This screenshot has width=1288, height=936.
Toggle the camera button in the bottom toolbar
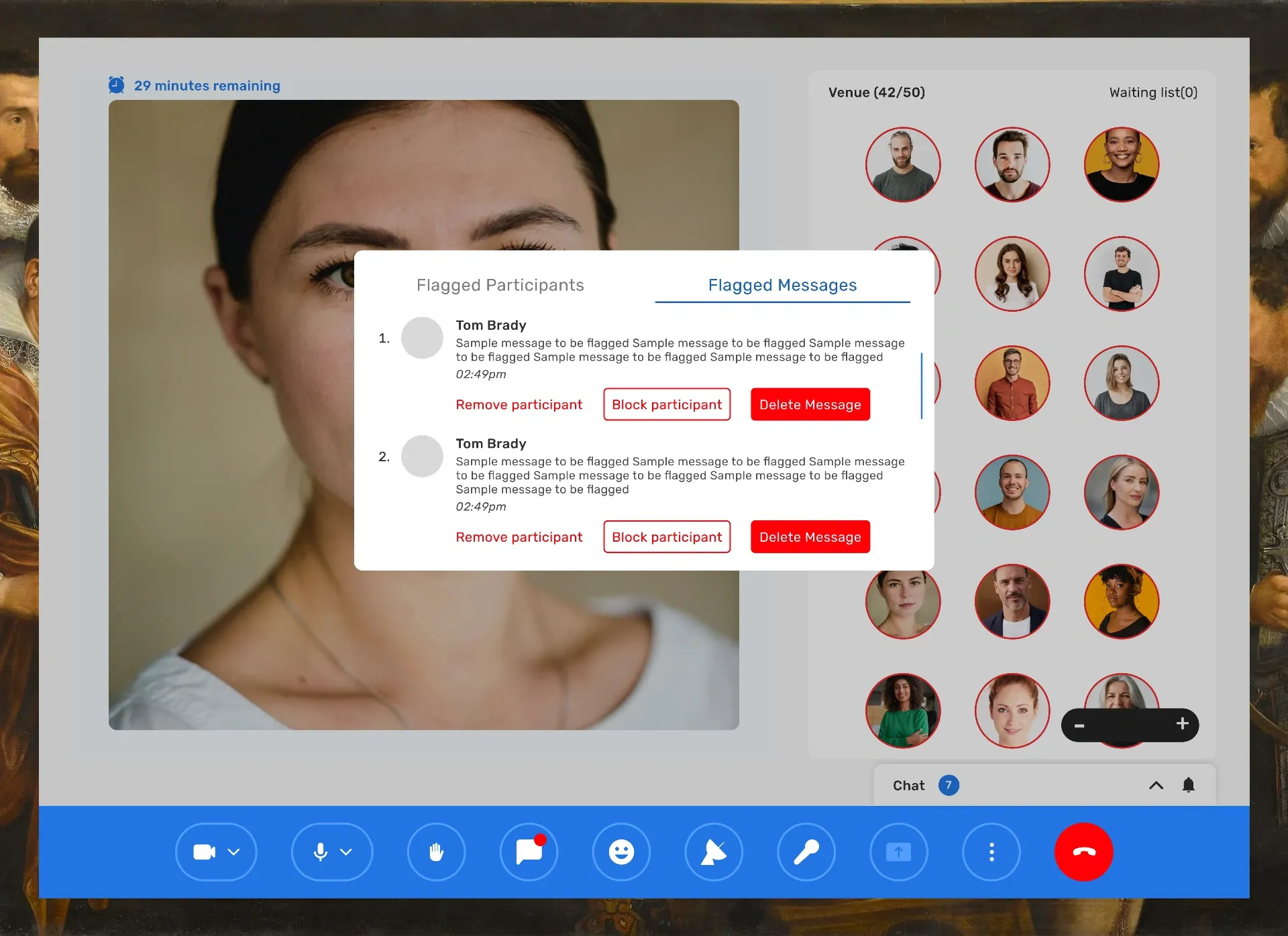pos(204,852)
